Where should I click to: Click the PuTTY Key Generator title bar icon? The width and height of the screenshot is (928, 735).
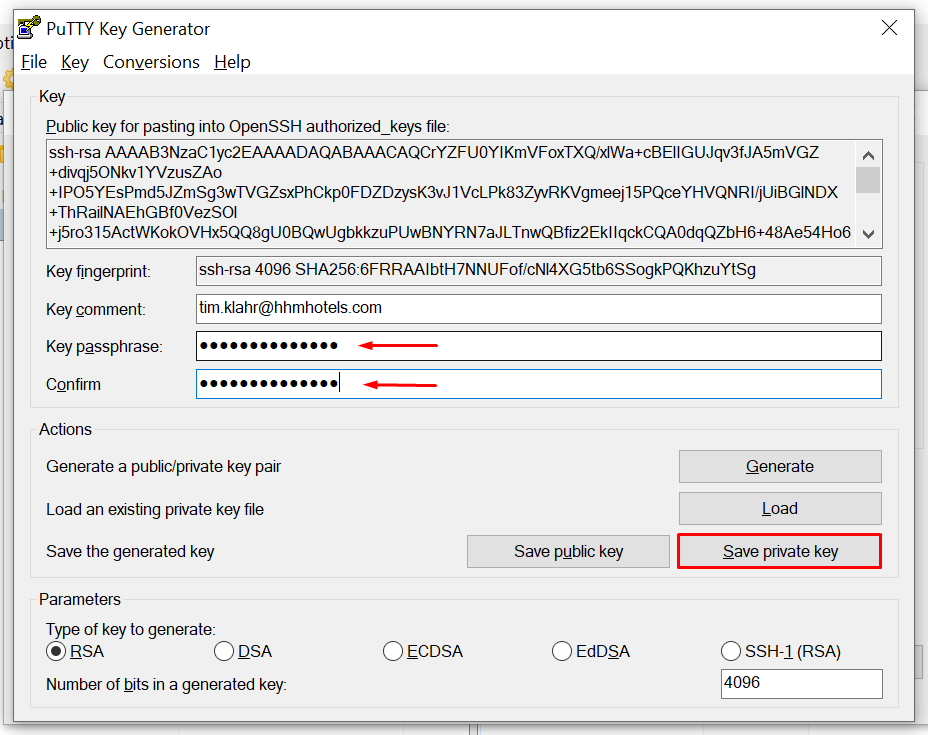tap(29, 27)
